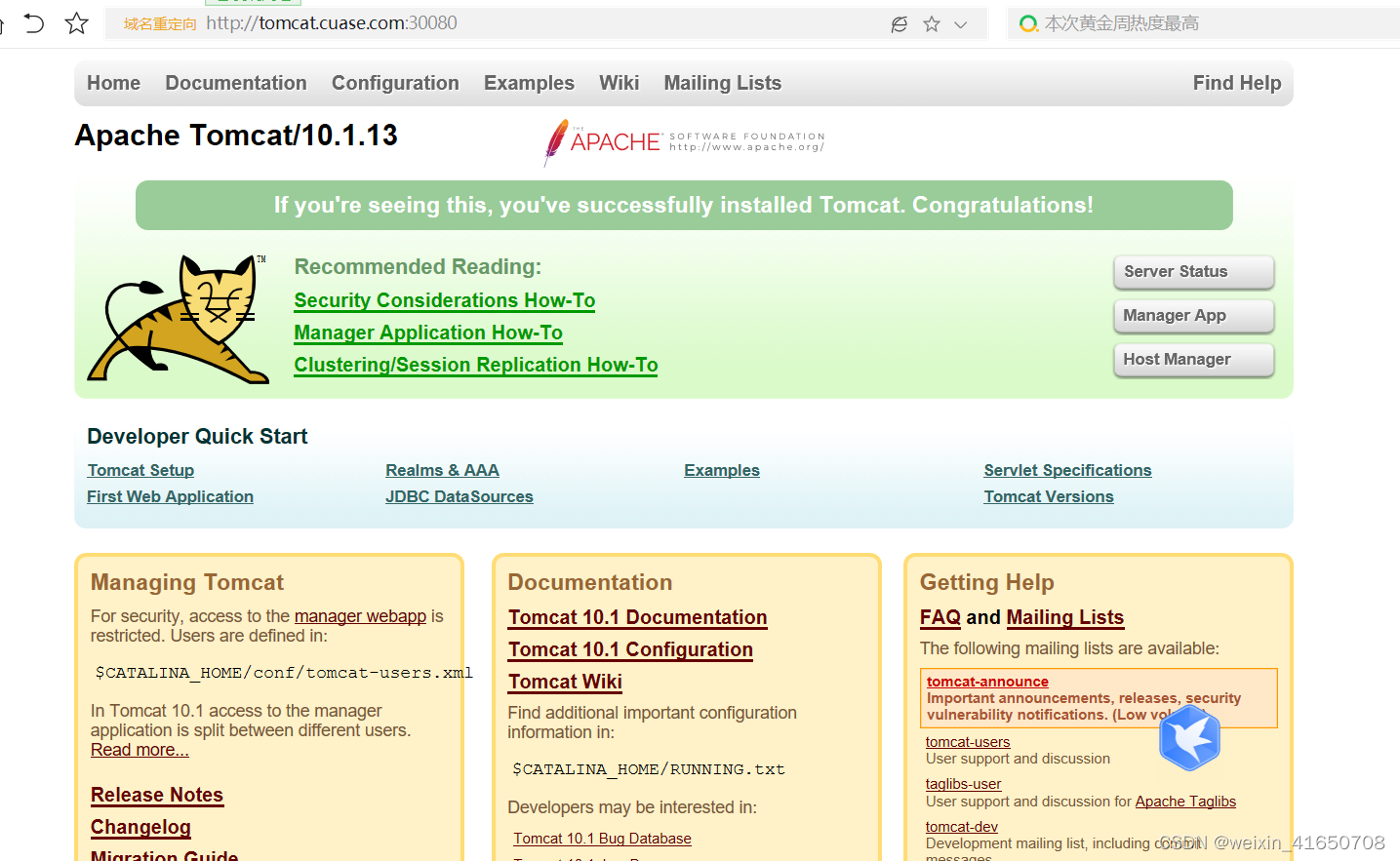
Task: Click the search box with trending text
Action: 1203,23
